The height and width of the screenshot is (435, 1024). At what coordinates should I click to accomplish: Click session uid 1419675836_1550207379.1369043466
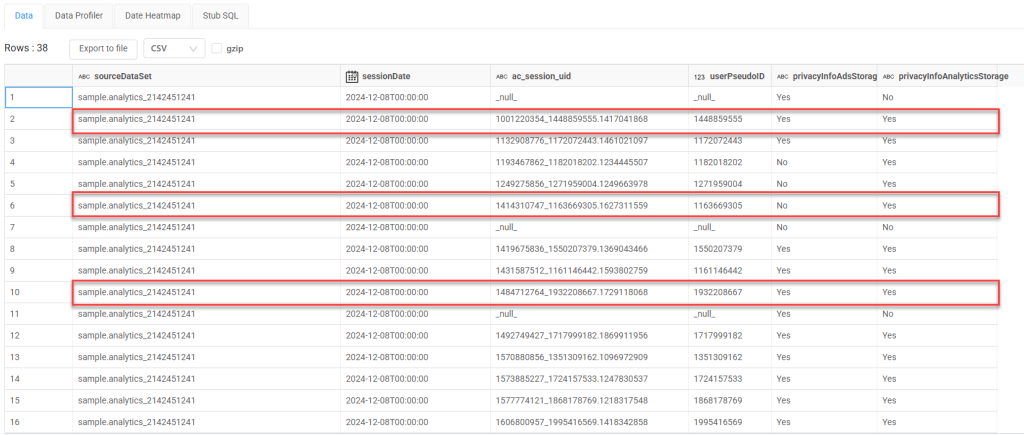click(571, 249)
